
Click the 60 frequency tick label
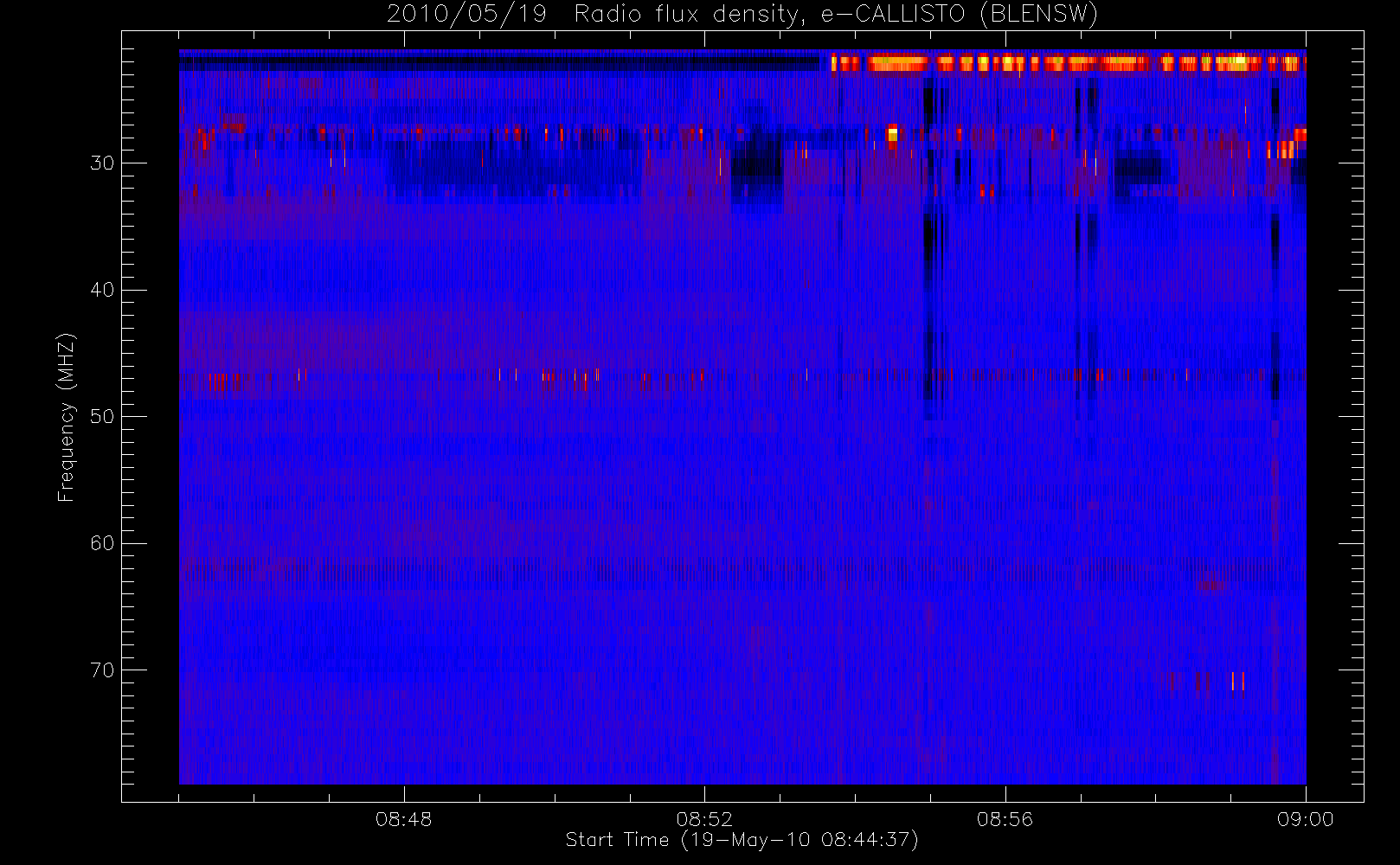(x=102, y=543)
